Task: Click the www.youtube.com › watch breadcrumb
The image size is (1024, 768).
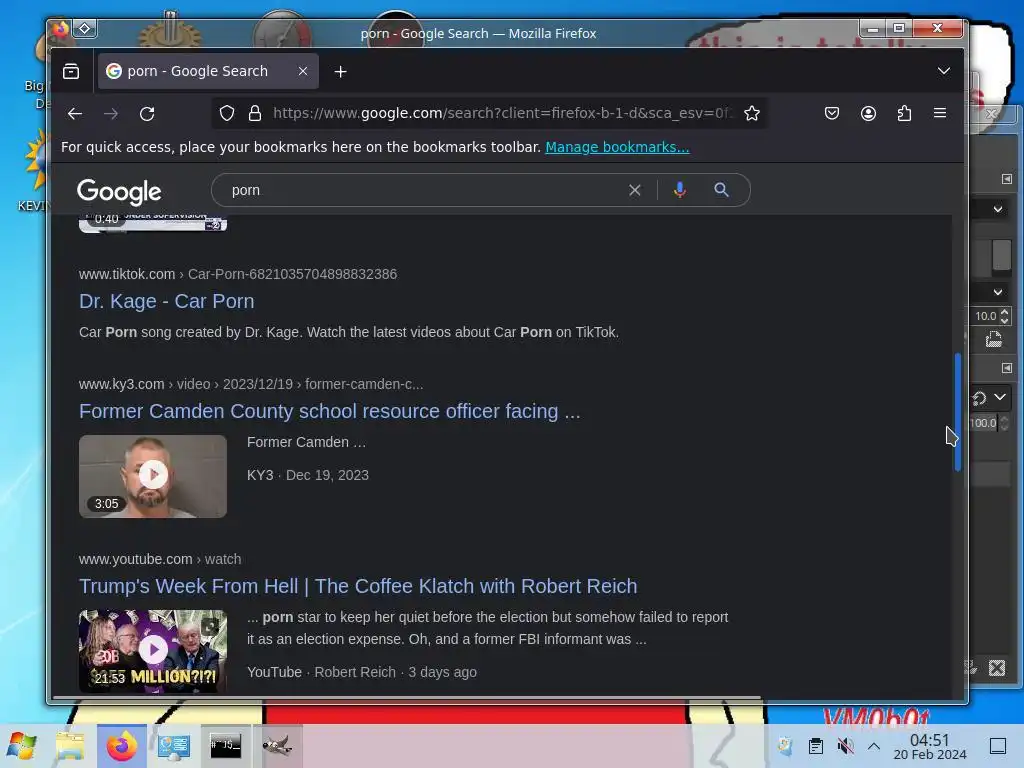Action: pos(160,559)
